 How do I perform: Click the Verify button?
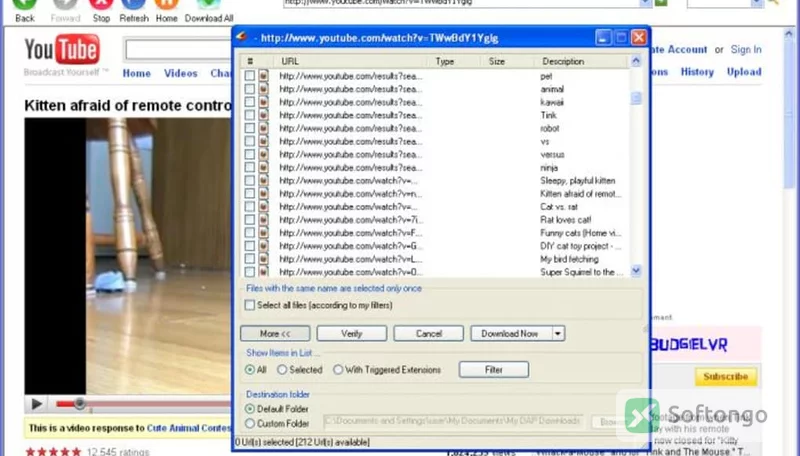coord(352,334)
